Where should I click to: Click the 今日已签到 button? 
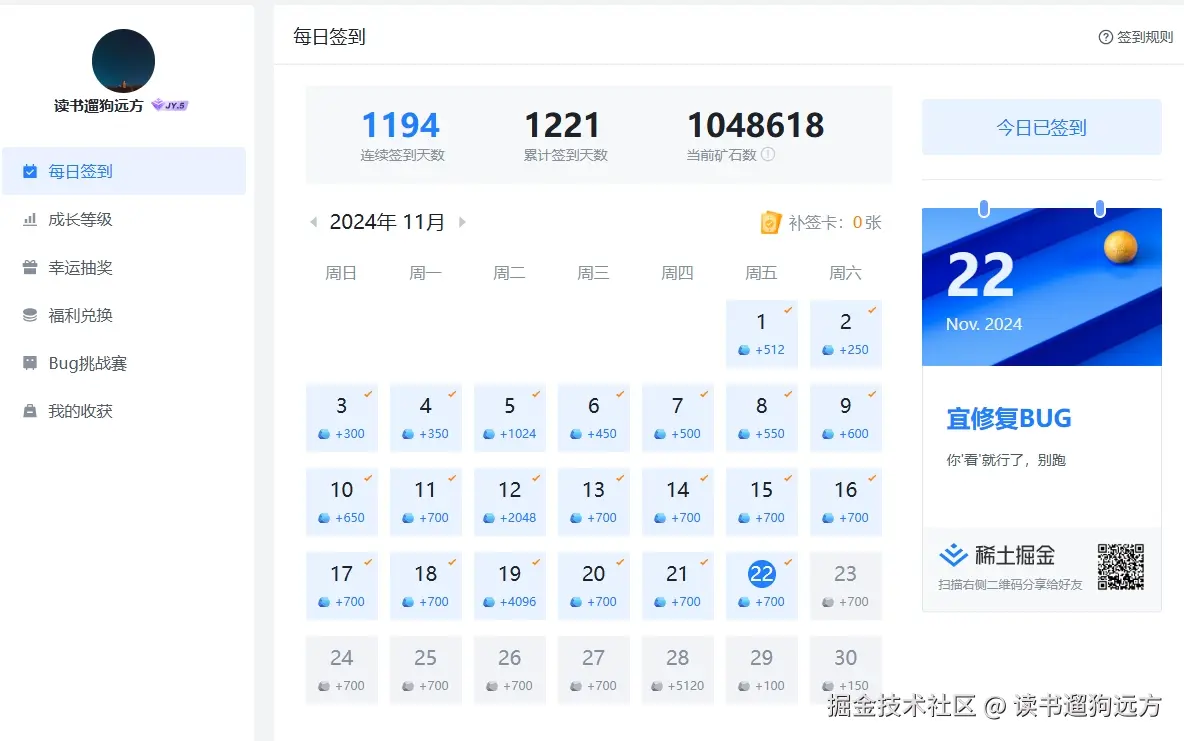1041,127
